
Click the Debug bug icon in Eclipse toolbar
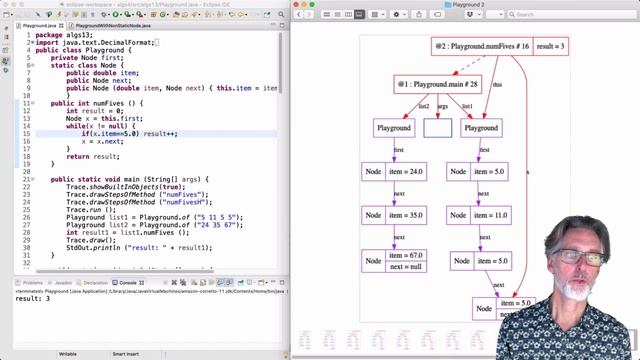point(104,14)
